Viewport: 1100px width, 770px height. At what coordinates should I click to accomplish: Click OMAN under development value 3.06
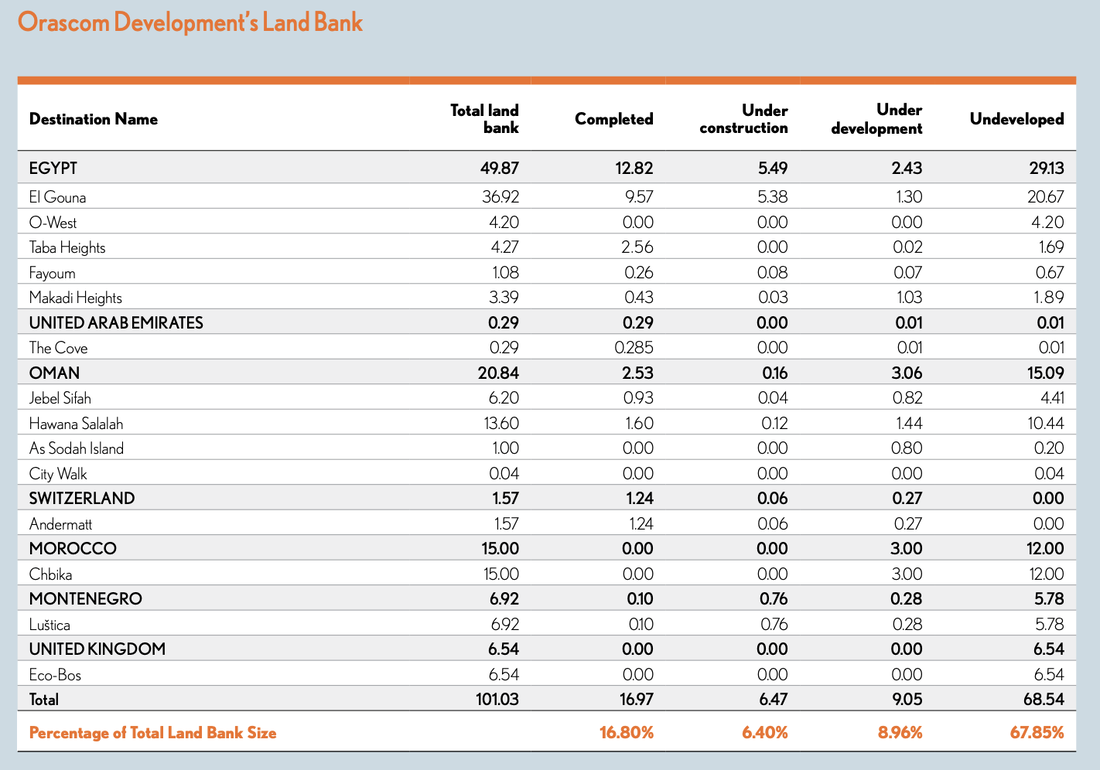click(907, 373)
